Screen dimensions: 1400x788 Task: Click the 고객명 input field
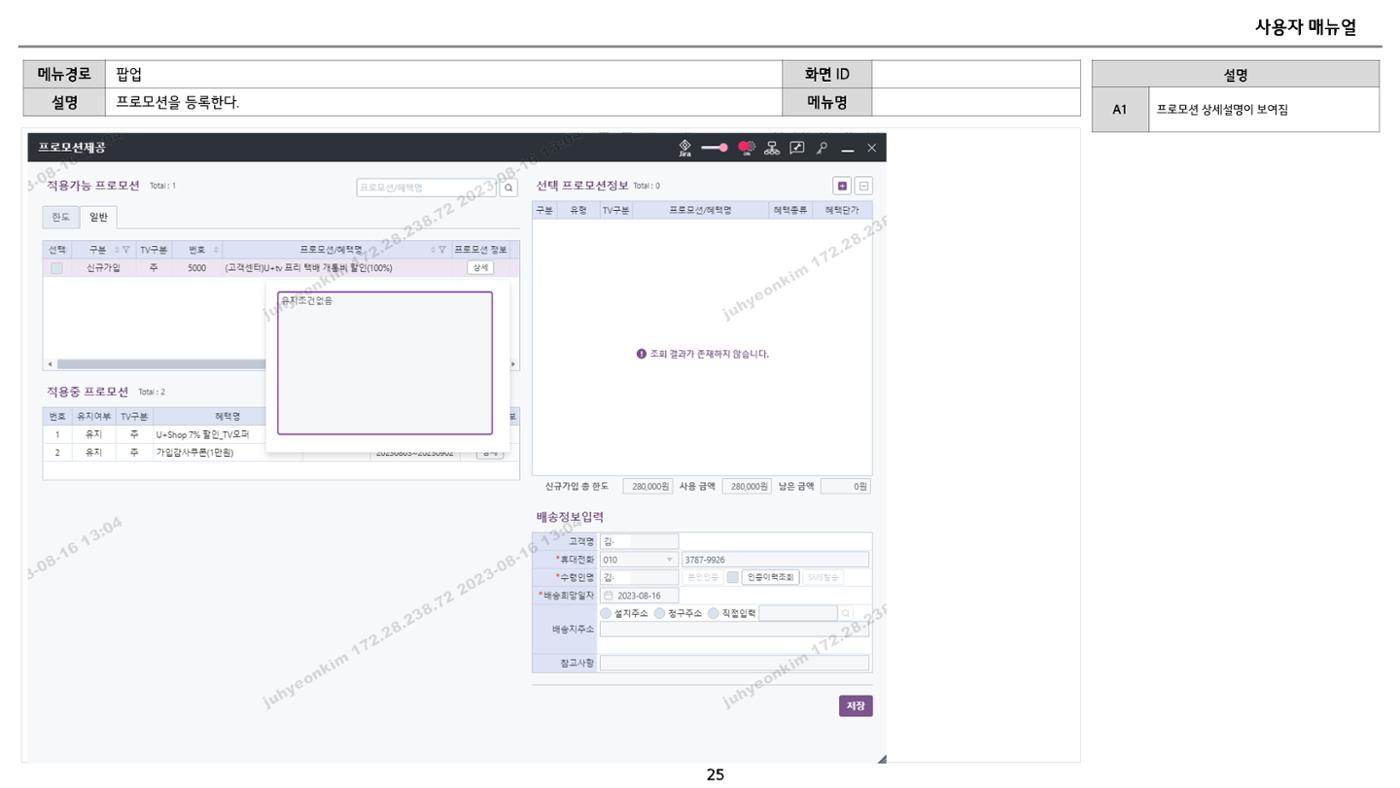tap(638, 541)
